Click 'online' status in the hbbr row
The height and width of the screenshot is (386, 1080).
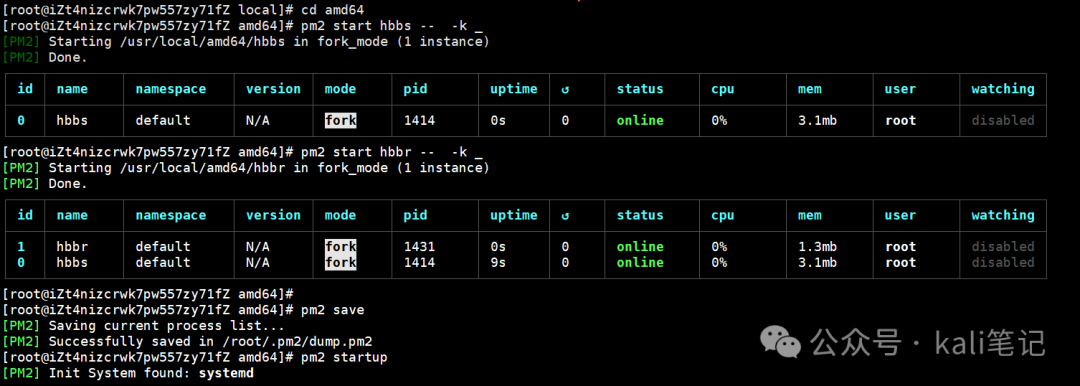point(640,247)
